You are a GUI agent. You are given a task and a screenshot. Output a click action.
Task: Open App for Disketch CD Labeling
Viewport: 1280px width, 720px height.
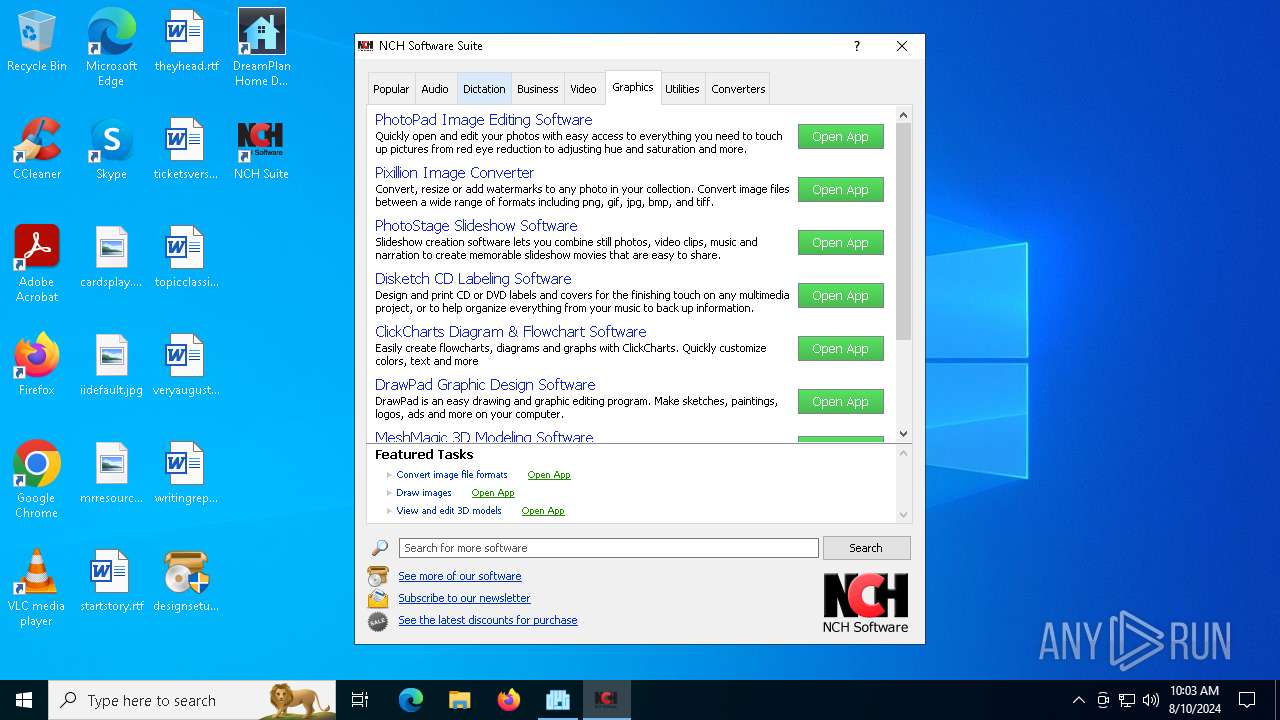(x=841, y=296)
